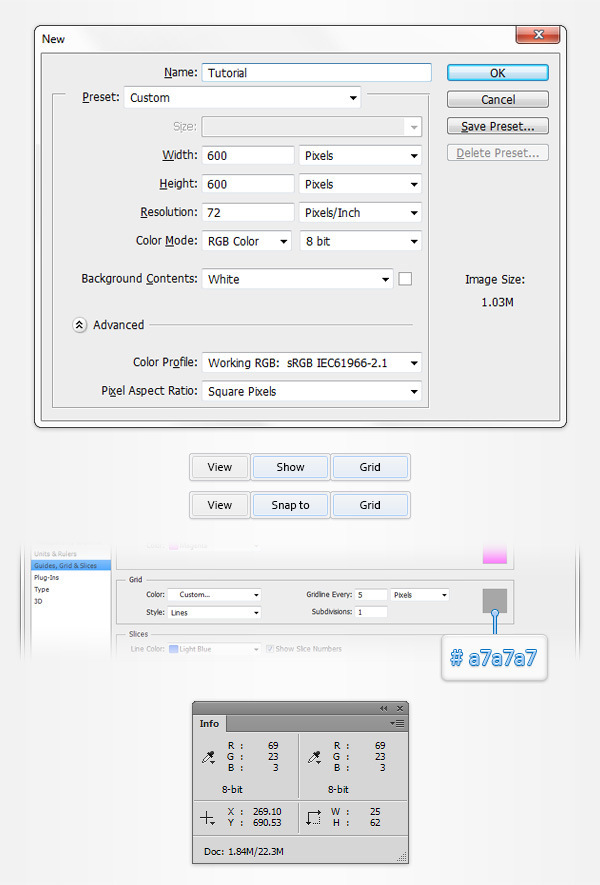600x885 pixels.
Task: Collapse the Info panel with double-arrow icon
Action: click(x=383, y=708)
